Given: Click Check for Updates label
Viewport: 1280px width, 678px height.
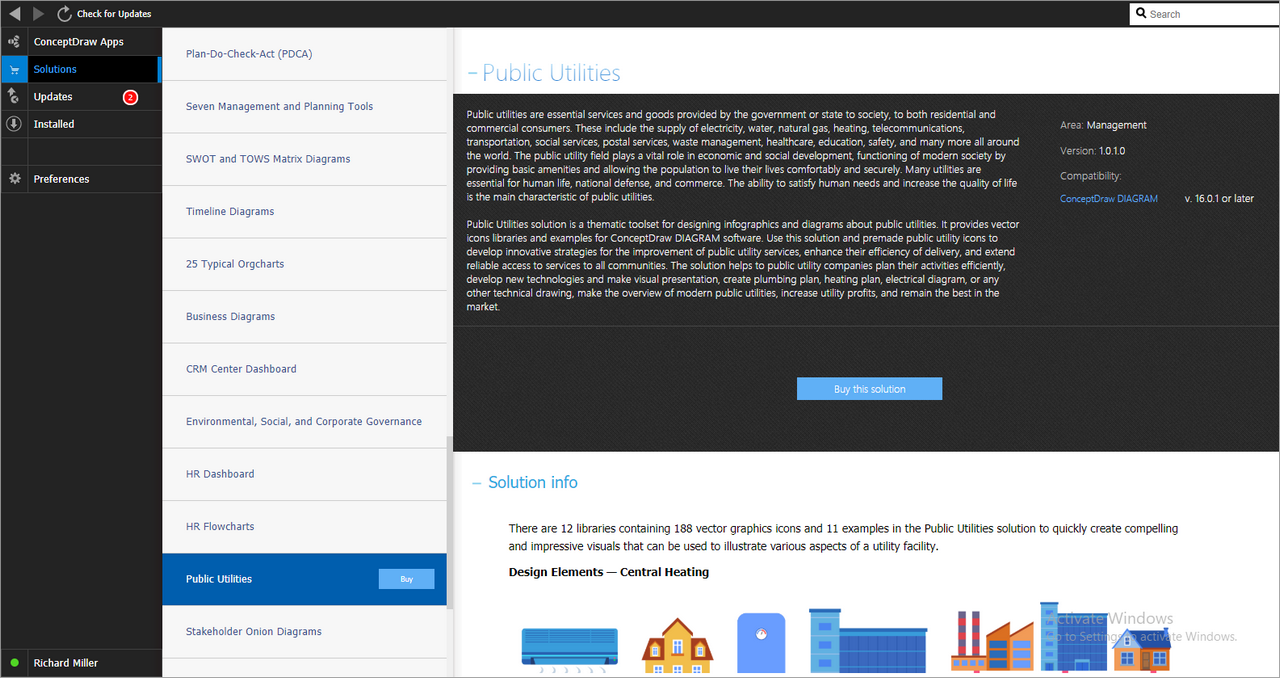Looking at the screenshot, I should point(114,14).
